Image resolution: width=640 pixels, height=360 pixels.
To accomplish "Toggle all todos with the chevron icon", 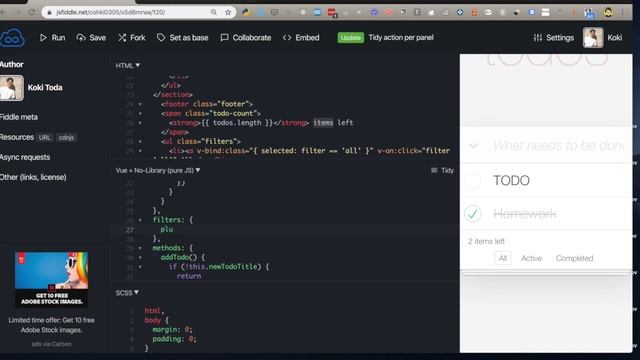I will click(x=473, y=145).
